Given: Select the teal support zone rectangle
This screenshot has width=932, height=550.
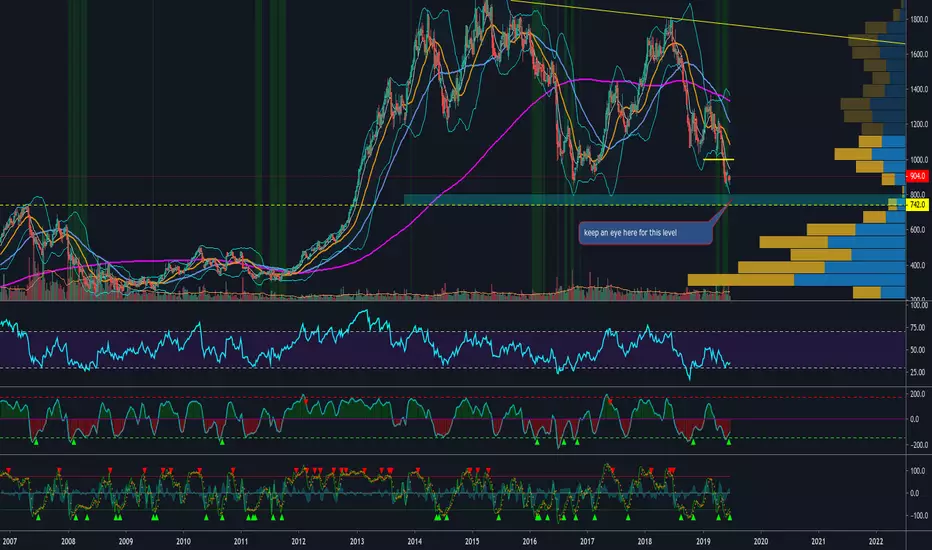Looking at the screenshot, I should click(x=654, y=200).
